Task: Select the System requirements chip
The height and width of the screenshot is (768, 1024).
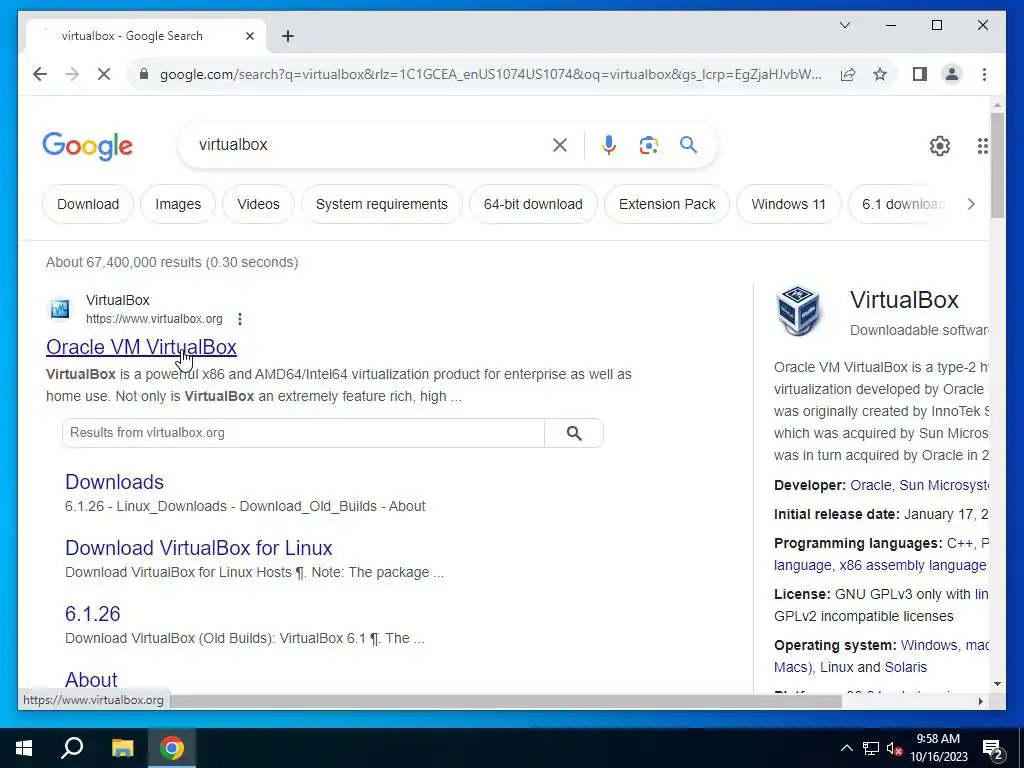Action: tap(381, 204)
